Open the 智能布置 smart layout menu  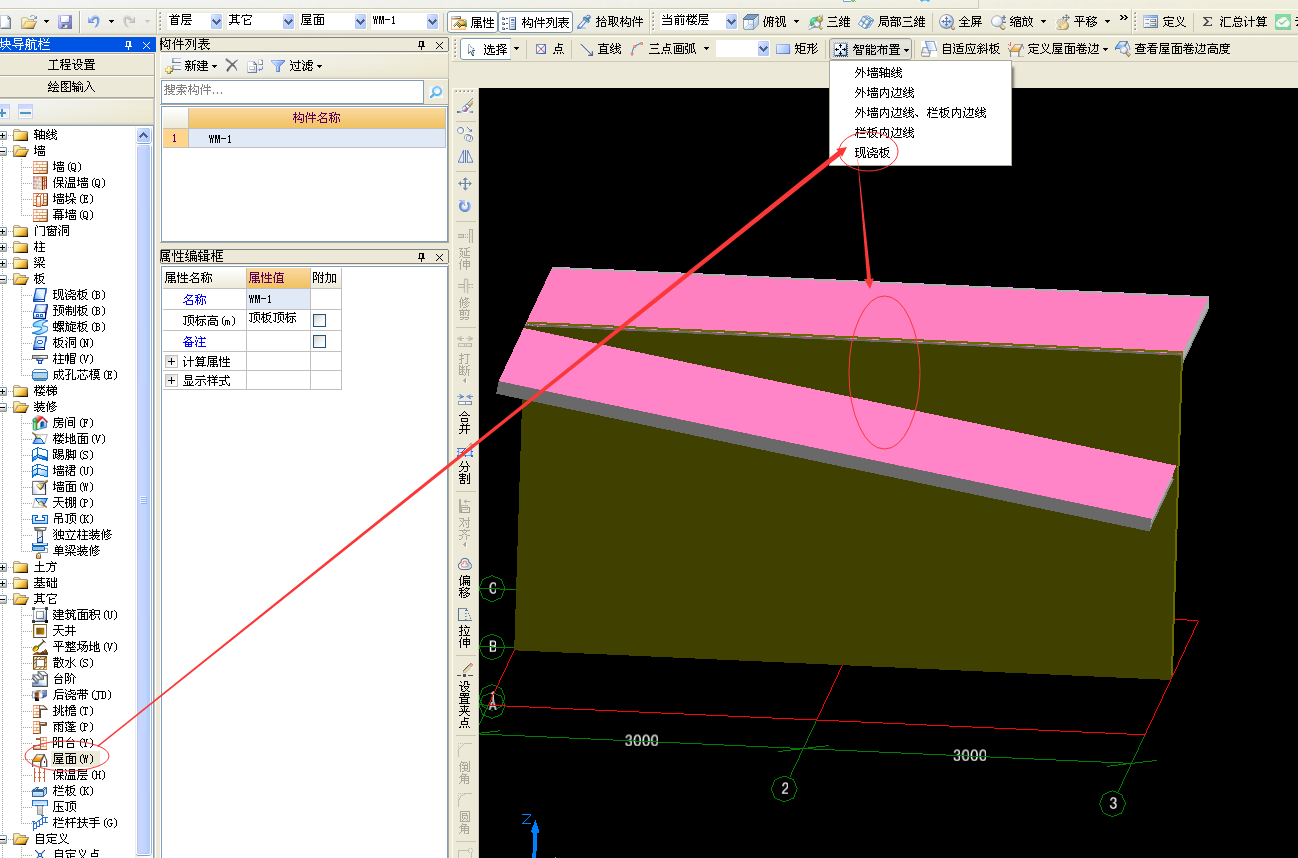(870, 49)
